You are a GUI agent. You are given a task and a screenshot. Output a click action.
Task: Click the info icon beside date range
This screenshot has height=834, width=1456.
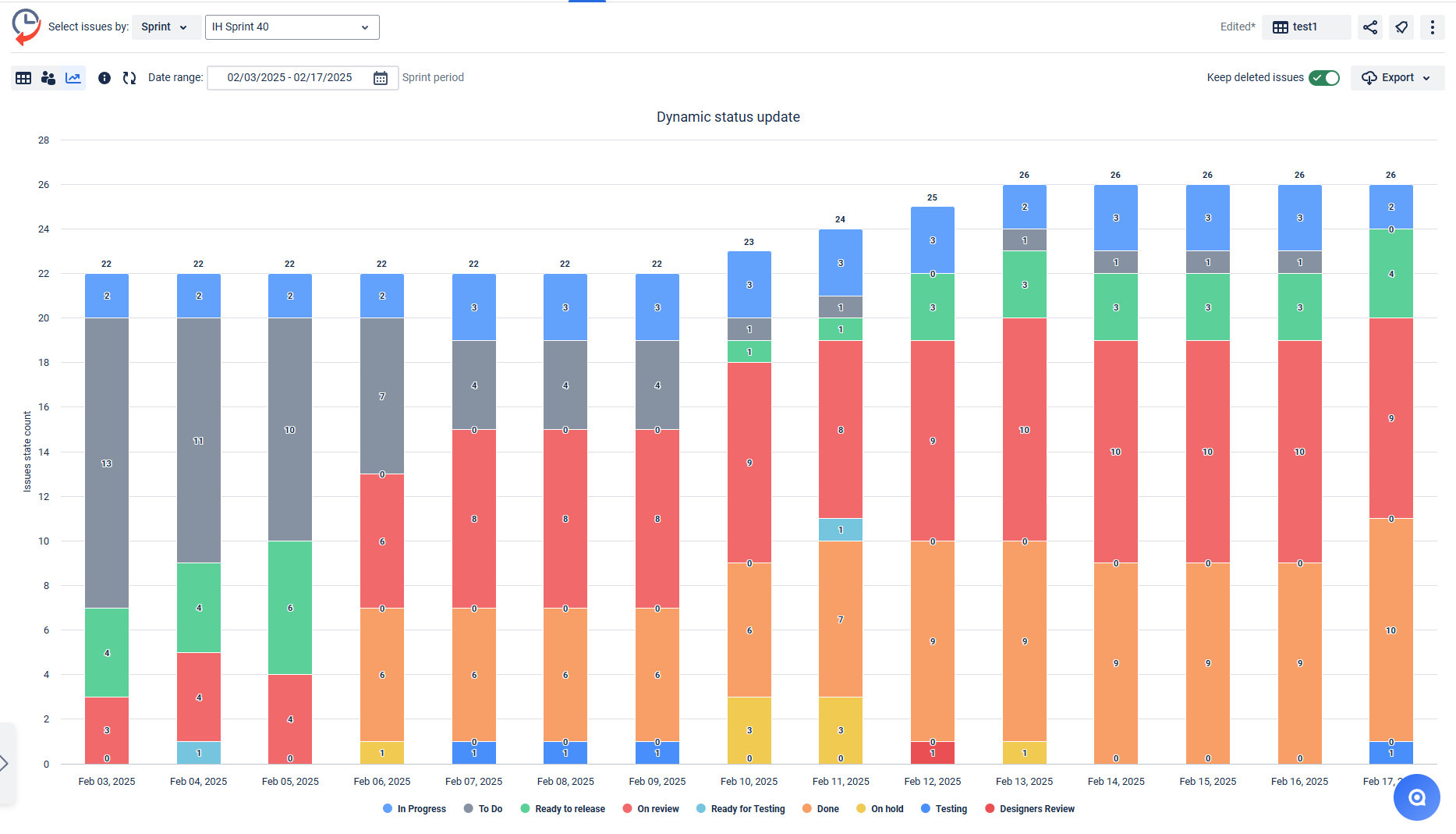(105, 78)
